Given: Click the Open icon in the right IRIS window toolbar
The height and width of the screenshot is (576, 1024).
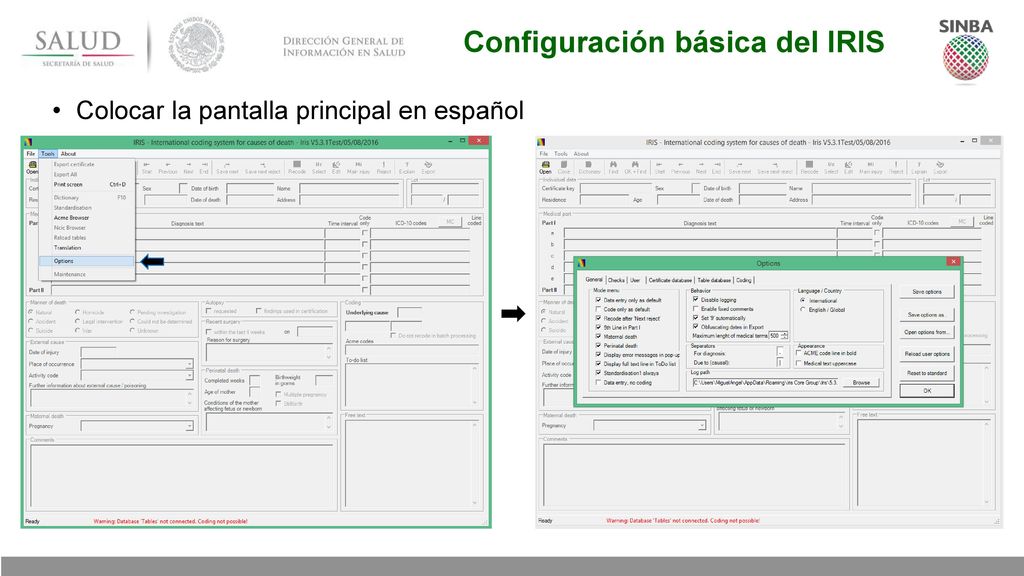Looking at the screenshot, I should coord(545,167).
